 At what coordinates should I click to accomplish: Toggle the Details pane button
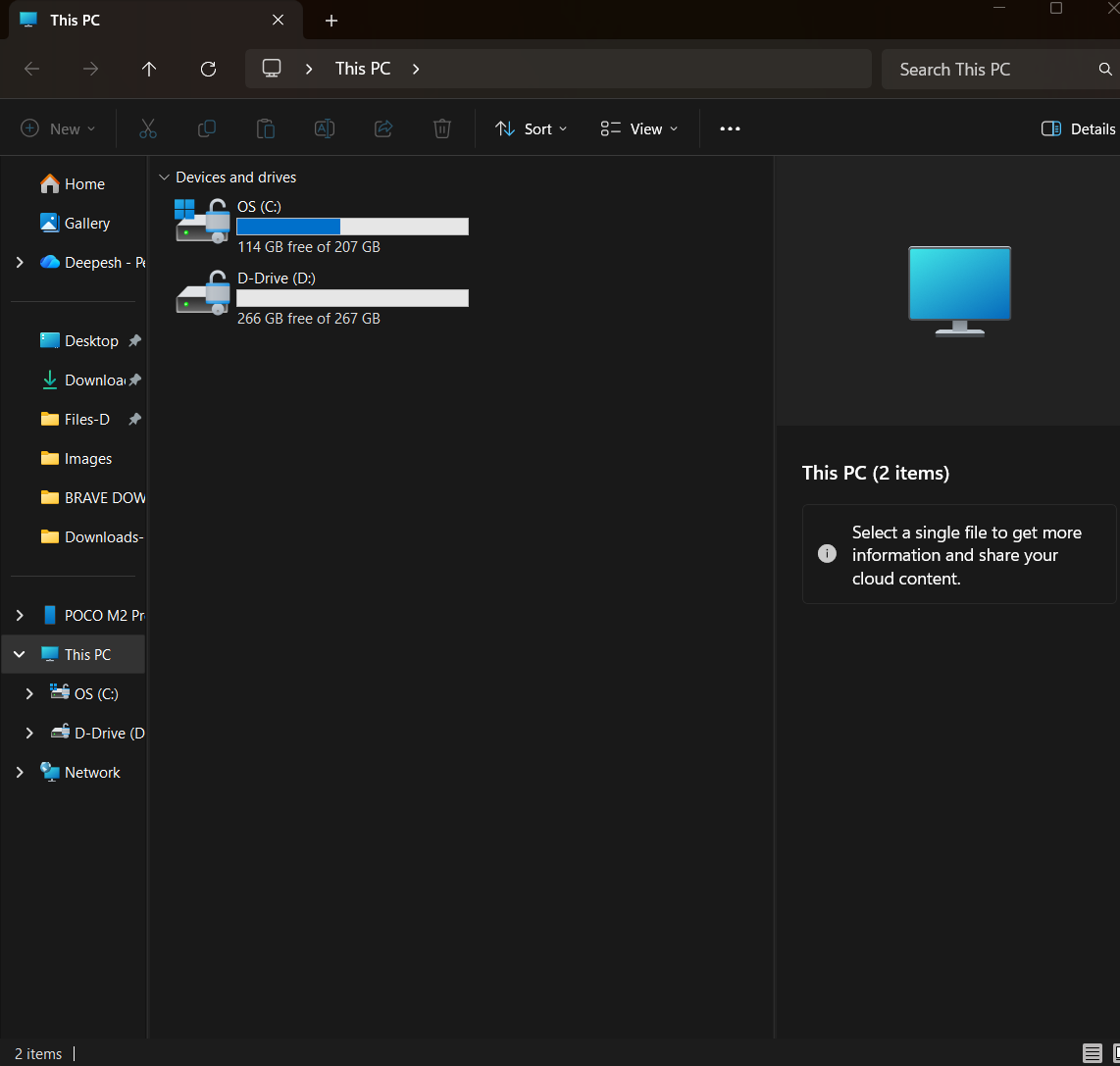click(x=1079, y=128)
